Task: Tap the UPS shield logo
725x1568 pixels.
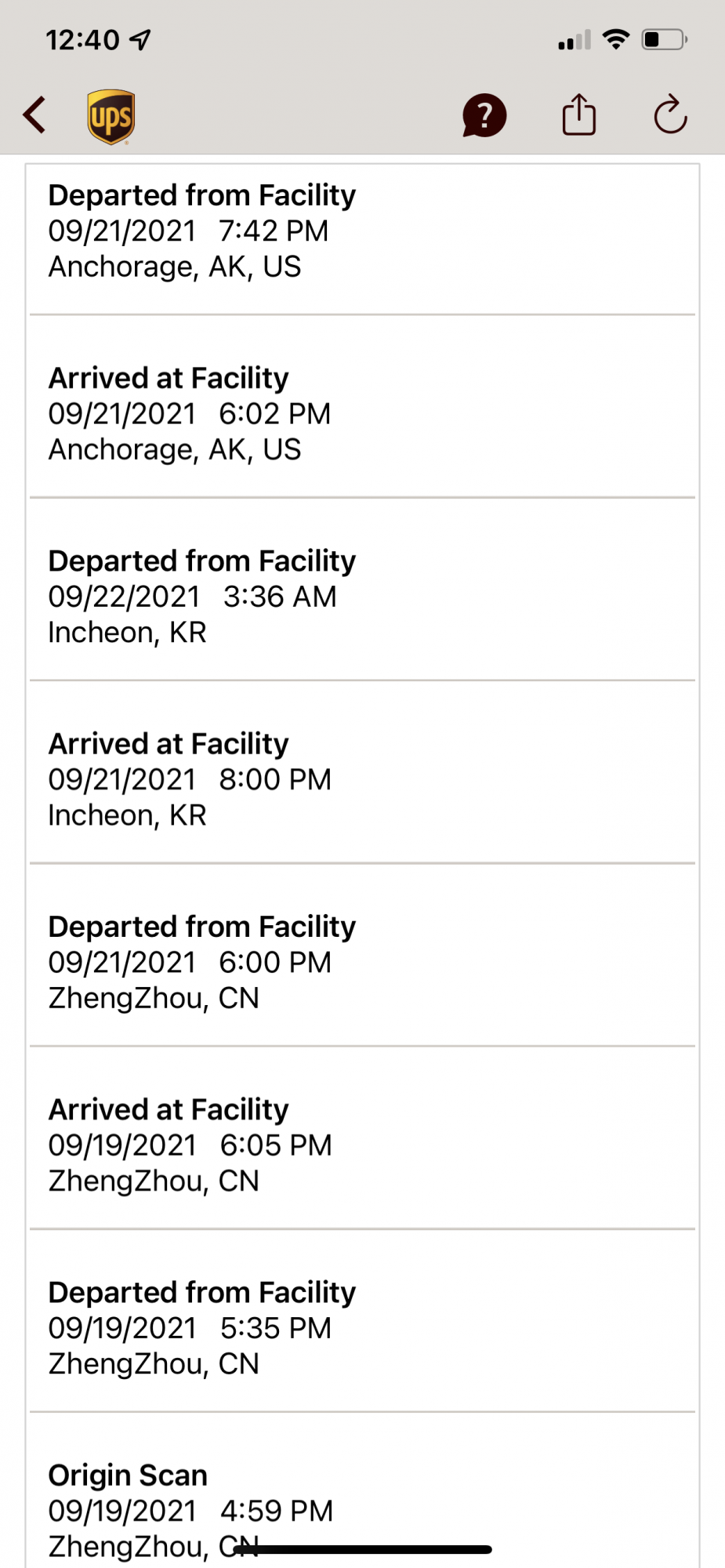Action: point(111,117)
